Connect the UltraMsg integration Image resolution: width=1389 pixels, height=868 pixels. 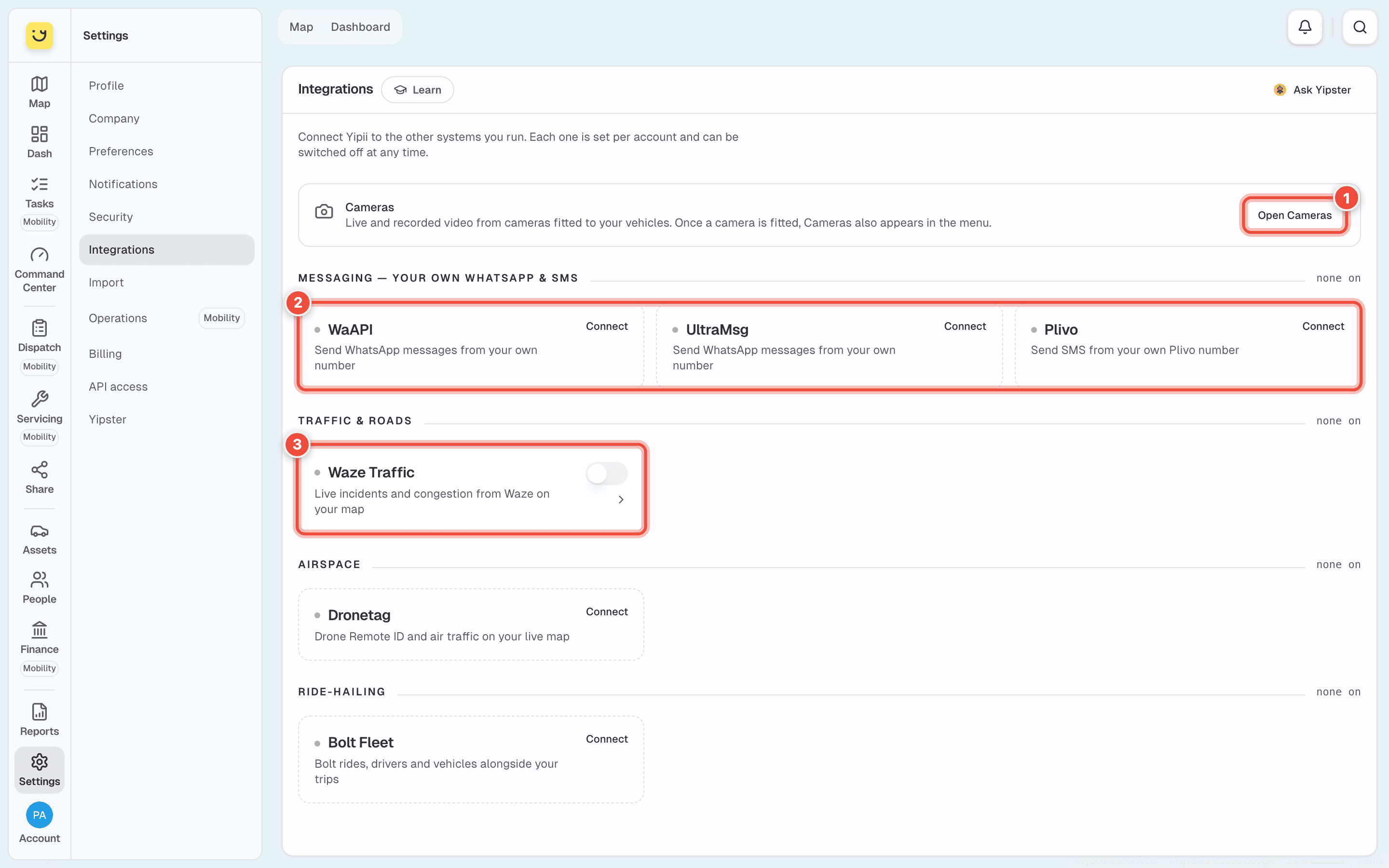coord(965,326)
